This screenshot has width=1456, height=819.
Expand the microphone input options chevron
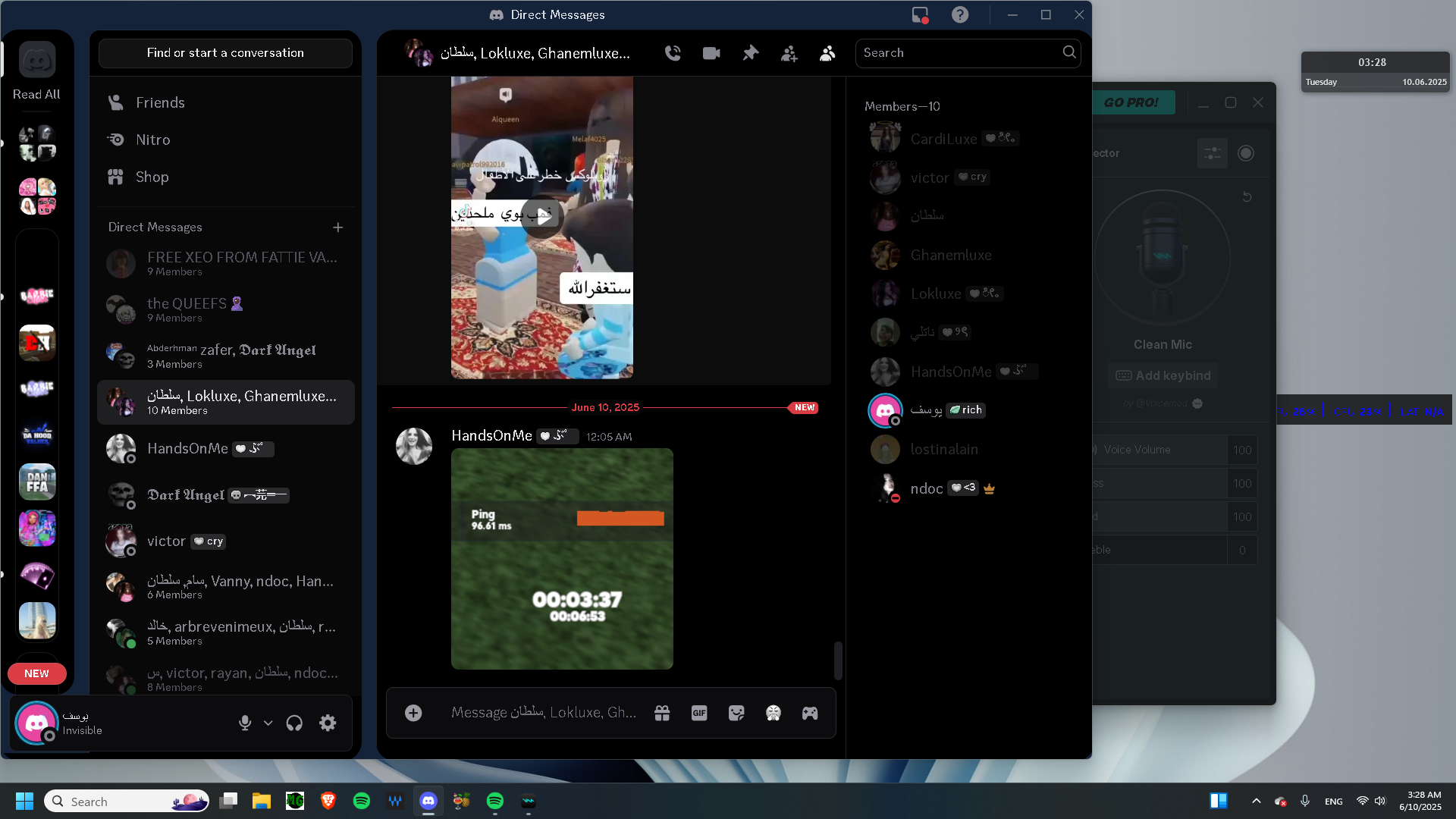pyautogui.click(x=268, y=723)
